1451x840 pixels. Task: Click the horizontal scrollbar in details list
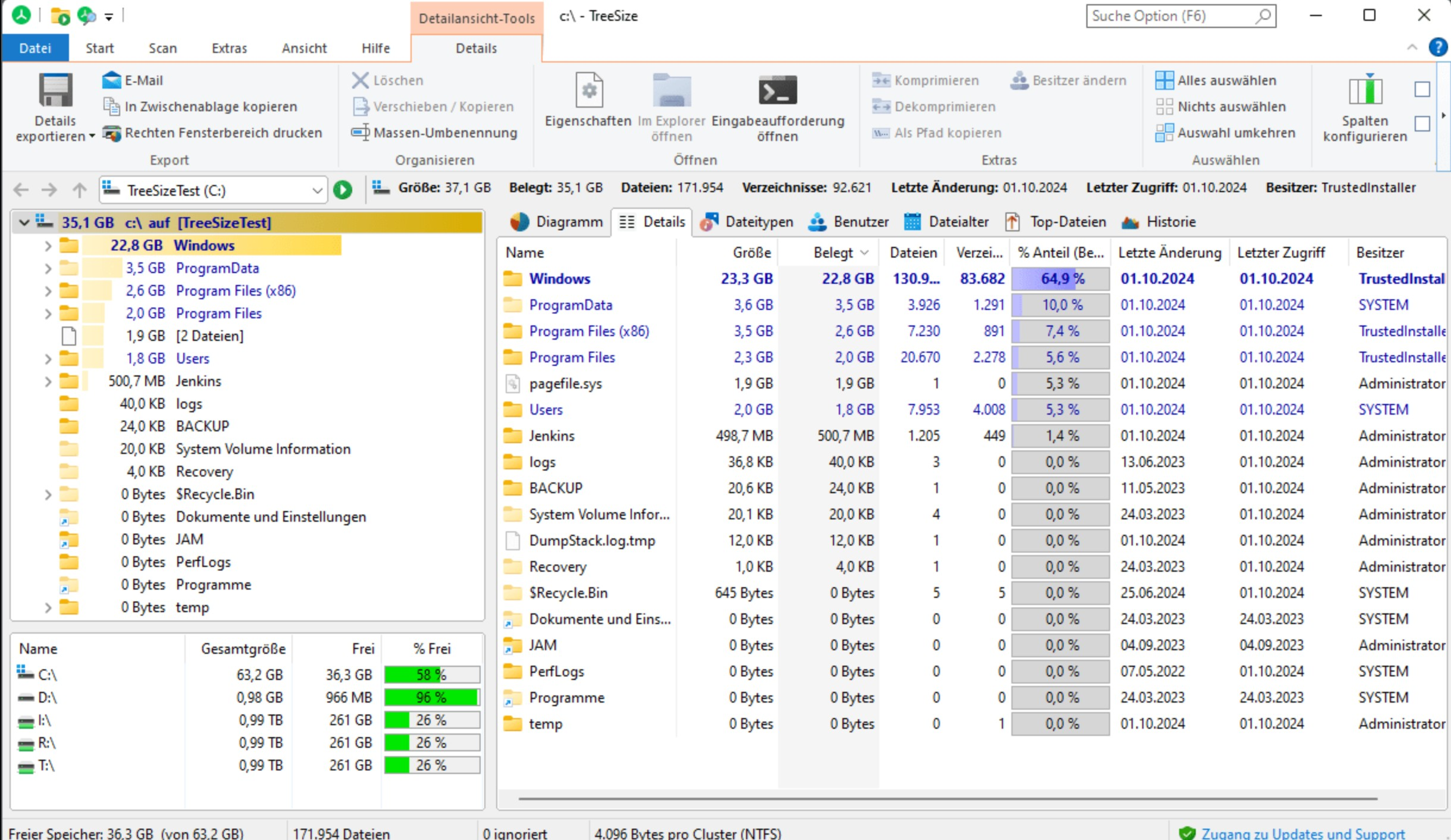pyautogui.click(x=948, y=799)
